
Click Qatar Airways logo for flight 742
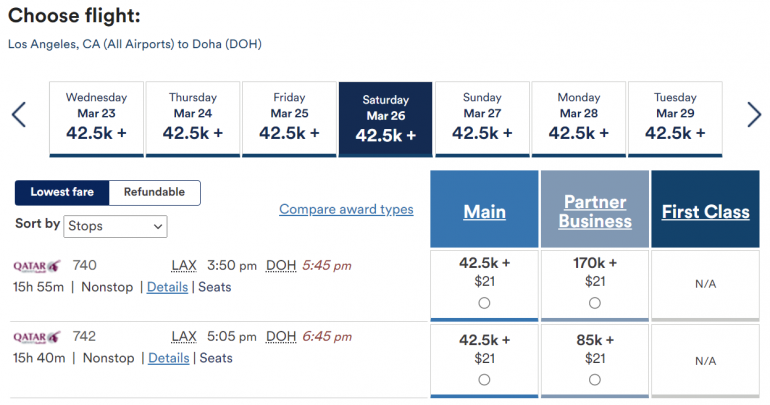tap(37, 337)
